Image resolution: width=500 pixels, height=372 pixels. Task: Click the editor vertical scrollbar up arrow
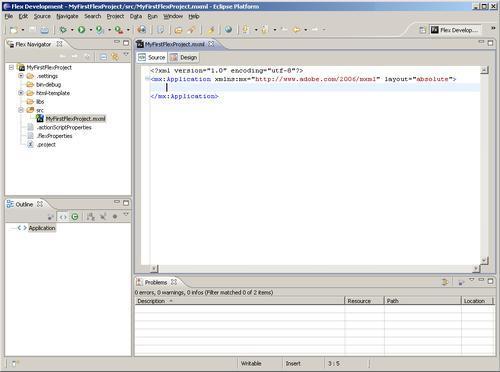[x=484, y=70]
